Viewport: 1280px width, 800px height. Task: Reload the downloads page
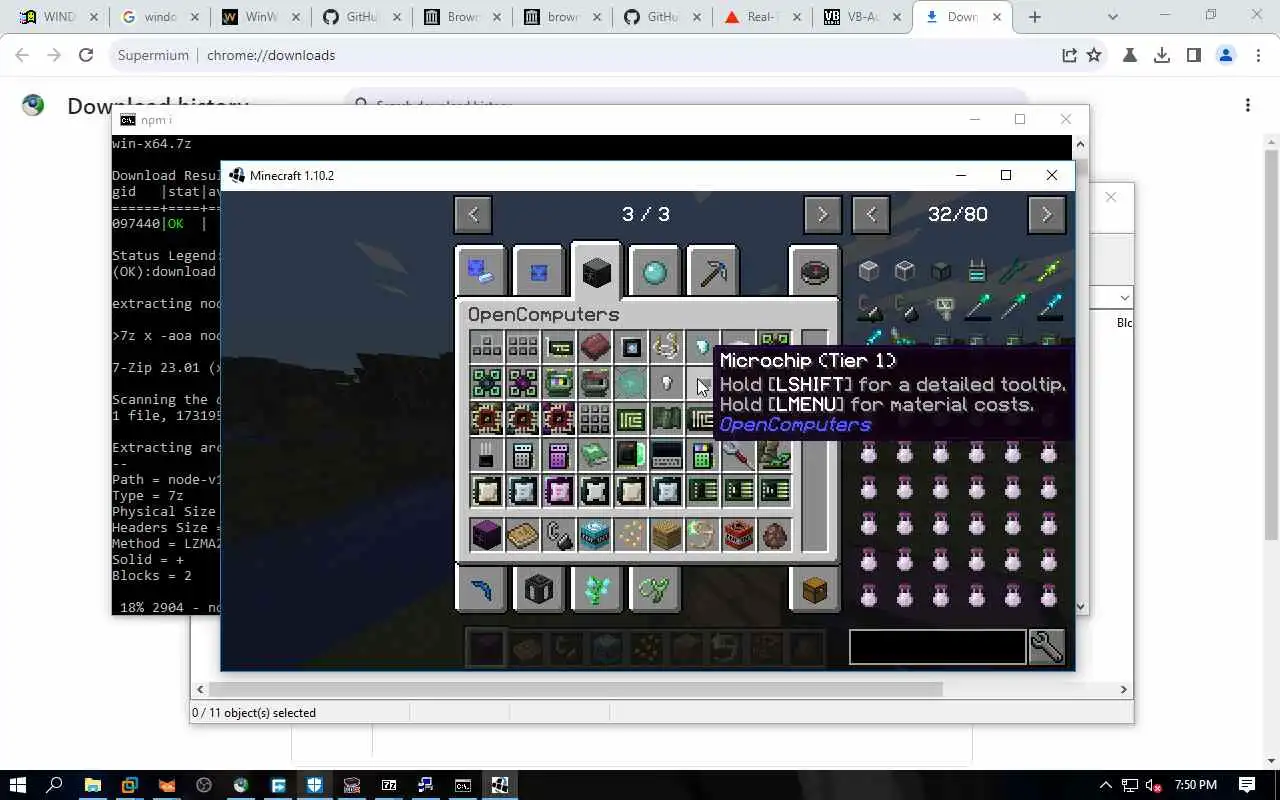point(86,55)
